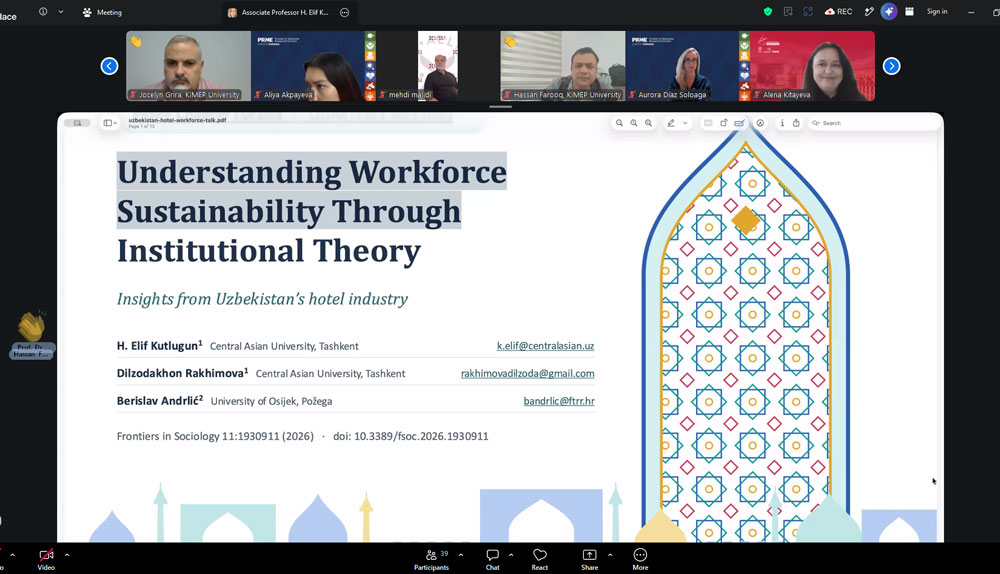Open the PDF document info icon

coord(782,123)
